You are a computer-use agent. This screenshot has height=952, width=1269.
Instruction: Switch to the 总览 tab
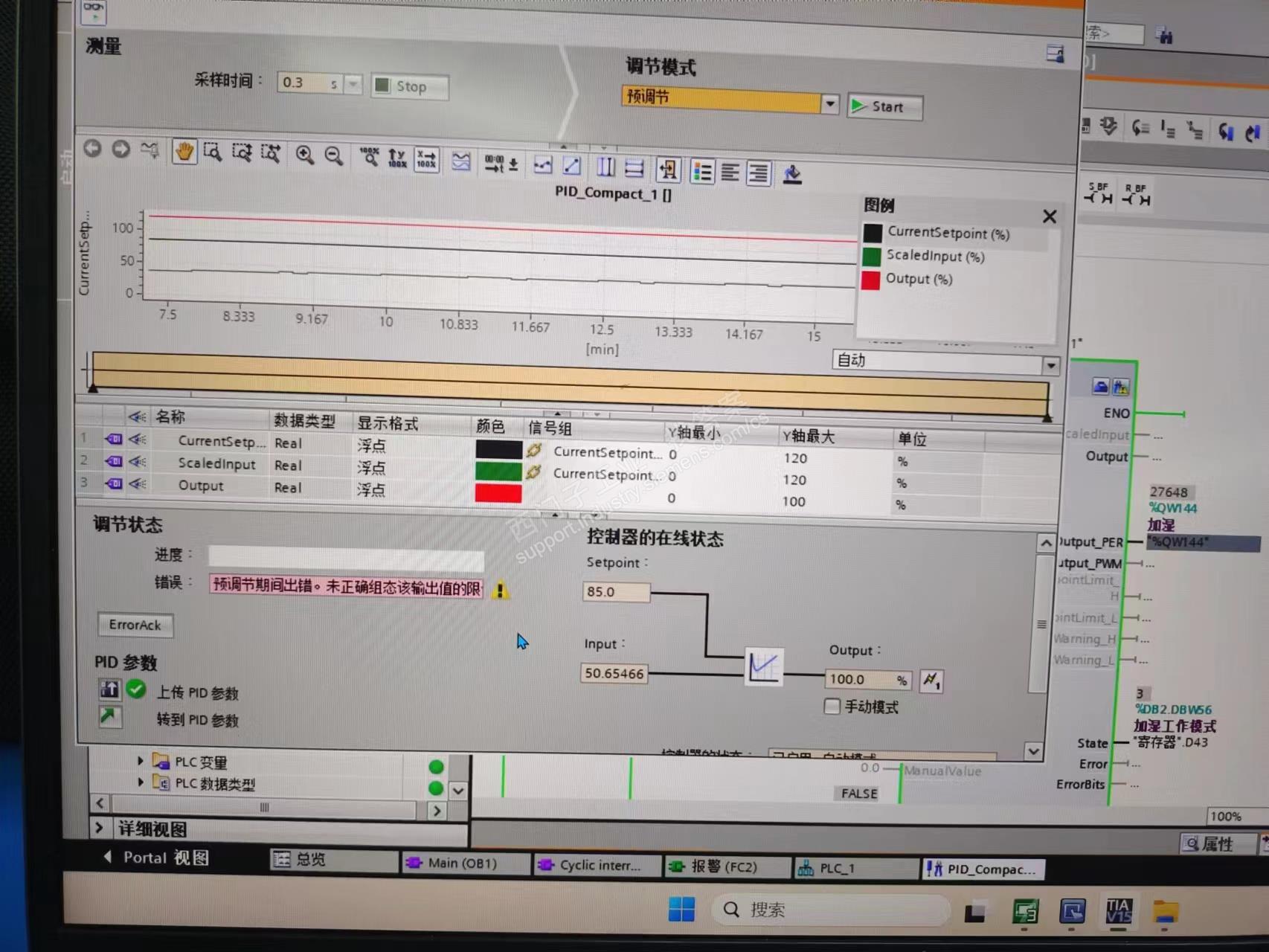tap(333, 860)
